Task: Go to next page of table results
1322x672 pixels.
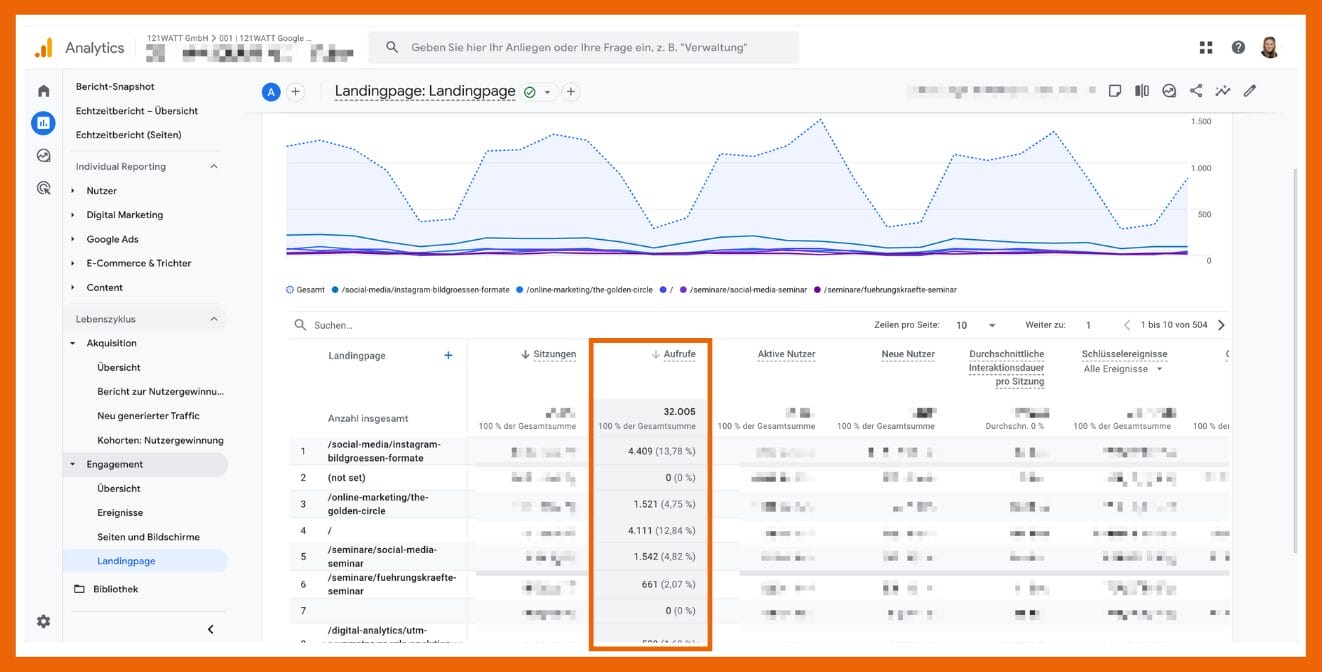Action: [x=1221, y=325]
